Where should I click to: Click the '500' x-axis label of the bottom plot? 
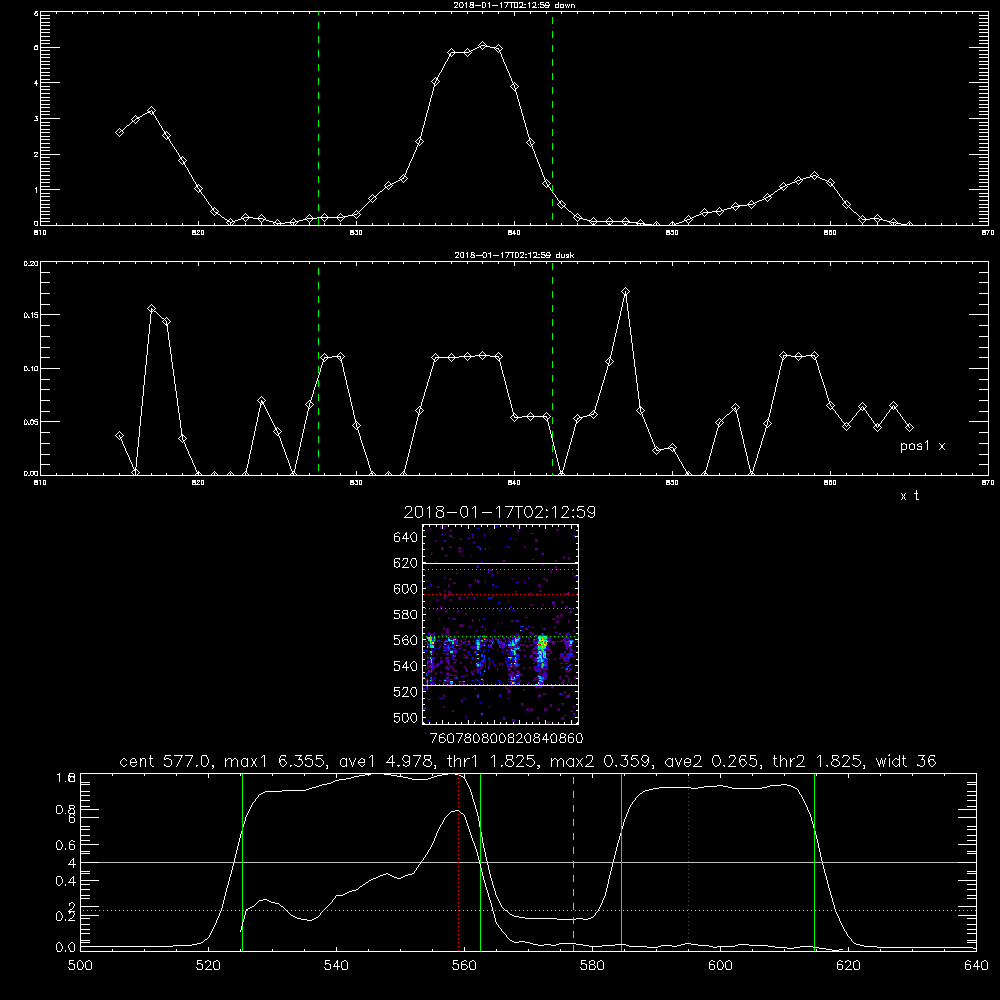click(x=80, y=965)
